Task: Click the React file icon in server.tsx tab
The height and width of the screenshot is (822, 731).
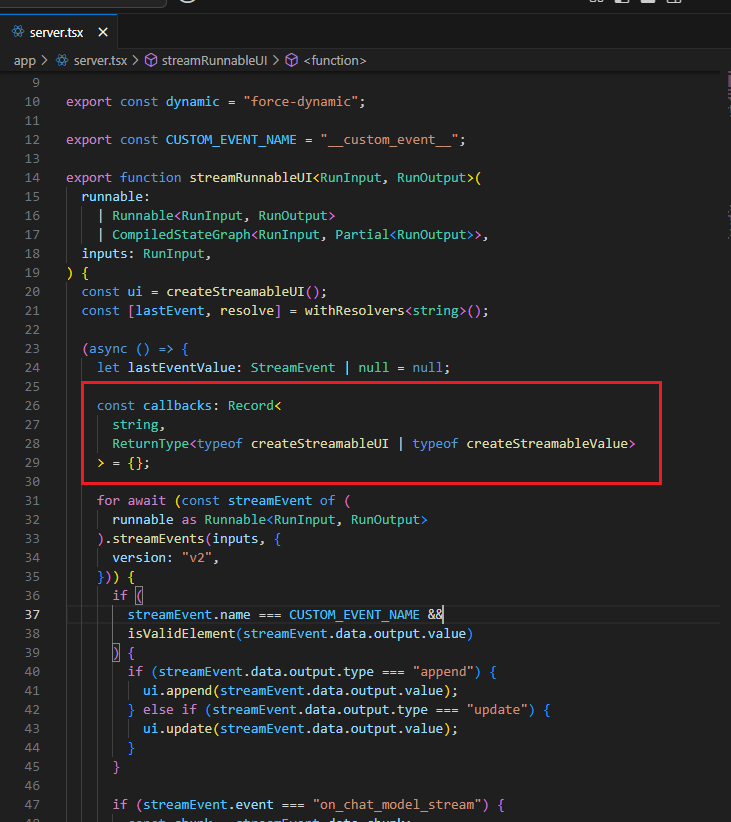Action: coord(18,32)
